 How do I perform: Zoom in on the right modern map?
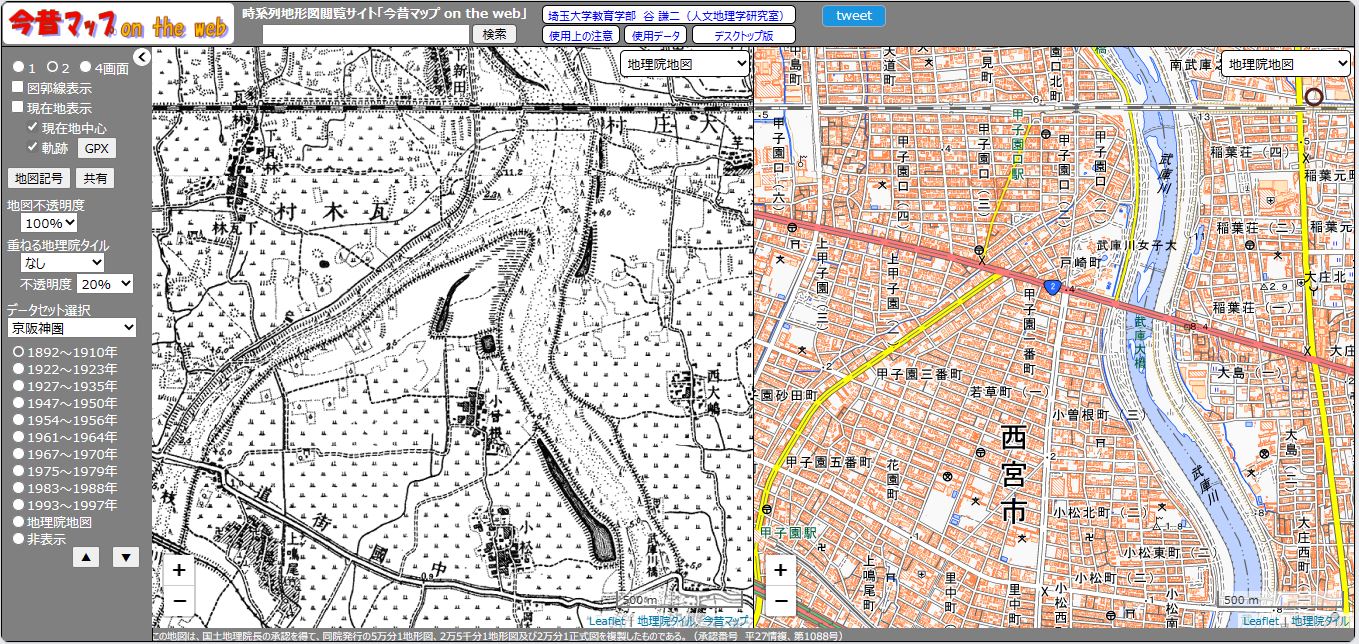click(x=780, y=570)
